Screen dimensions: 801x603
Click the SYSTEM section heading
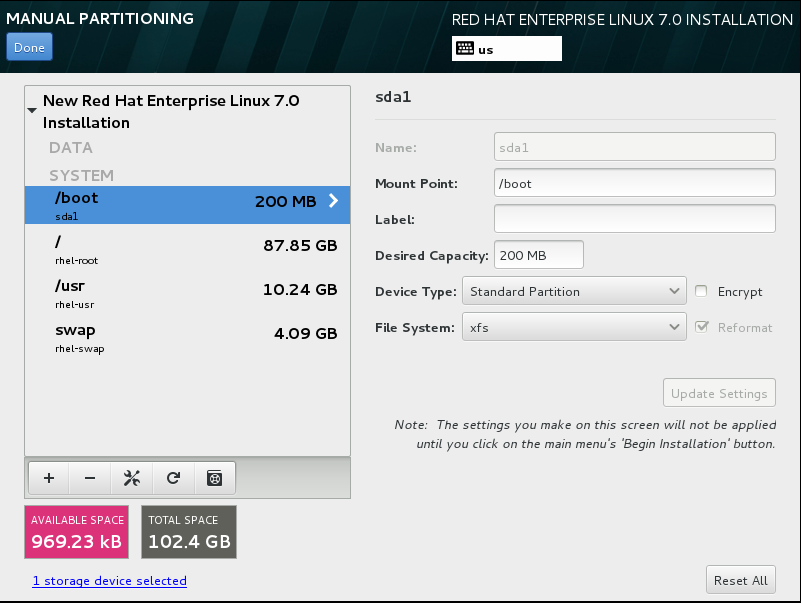point(82,175)
